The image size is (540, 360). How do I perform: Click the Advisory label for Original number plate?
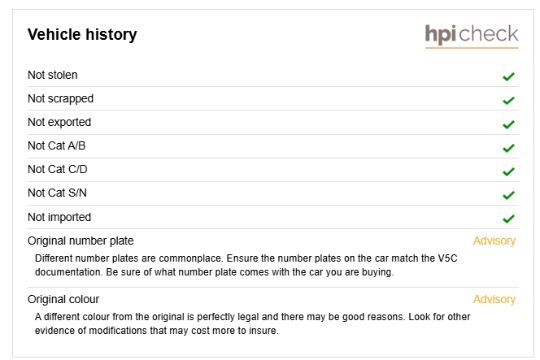[494, 241]
